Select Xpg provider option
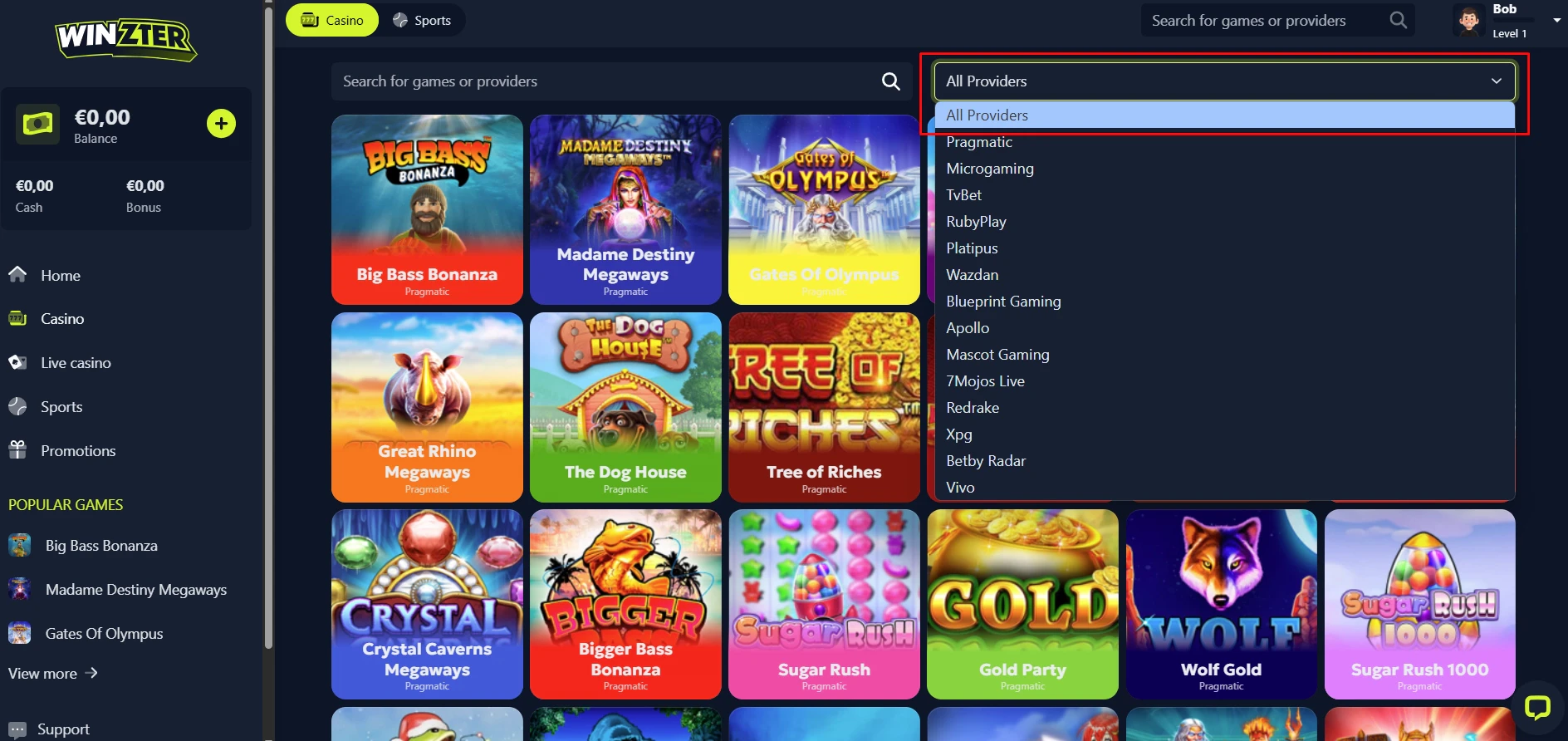Image resolution: width=1568 pixels, height=741 pixels. pos(1225,434)
